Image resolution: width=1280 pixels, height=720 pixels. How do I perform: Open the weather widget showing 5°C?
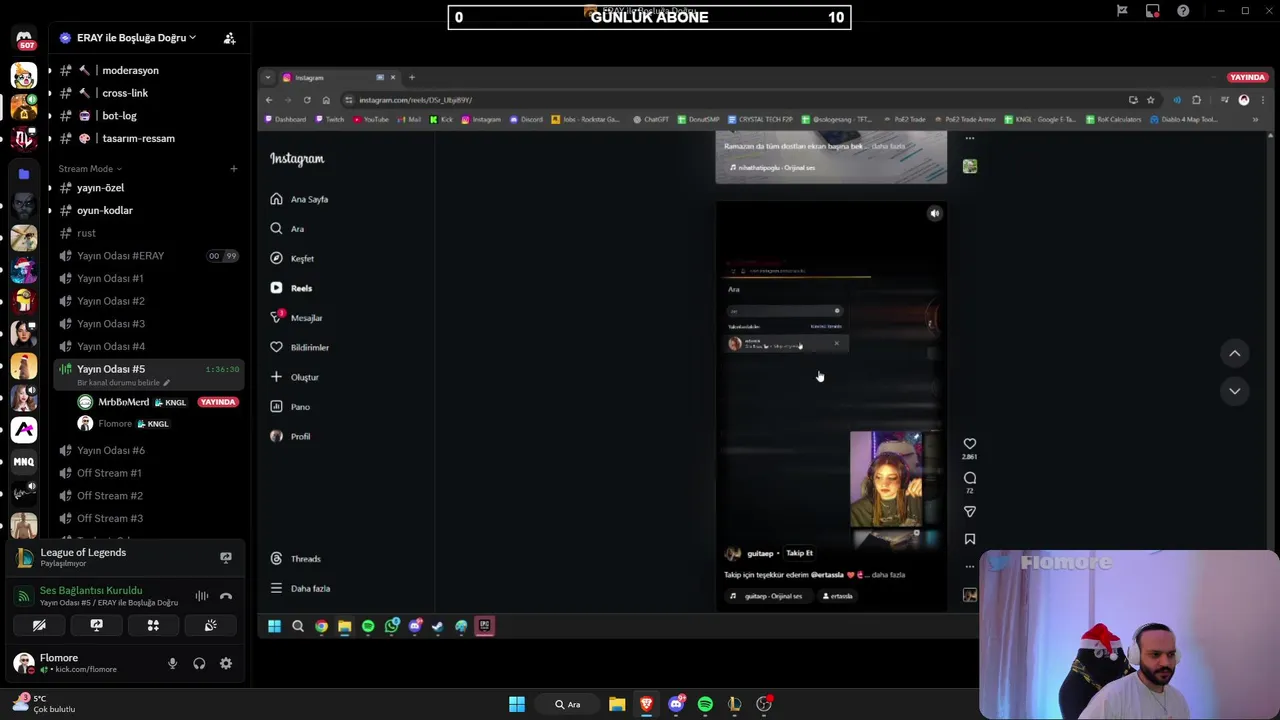pyautogui.click(x=44, y=703)
